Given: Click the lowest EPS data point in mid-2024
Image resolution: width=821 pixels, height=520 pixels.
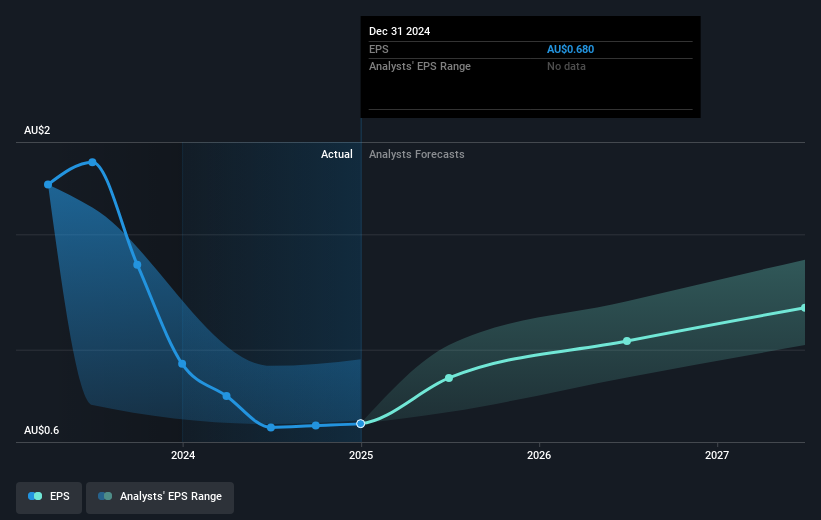Looking at the screenshot, I should (271, 427).
